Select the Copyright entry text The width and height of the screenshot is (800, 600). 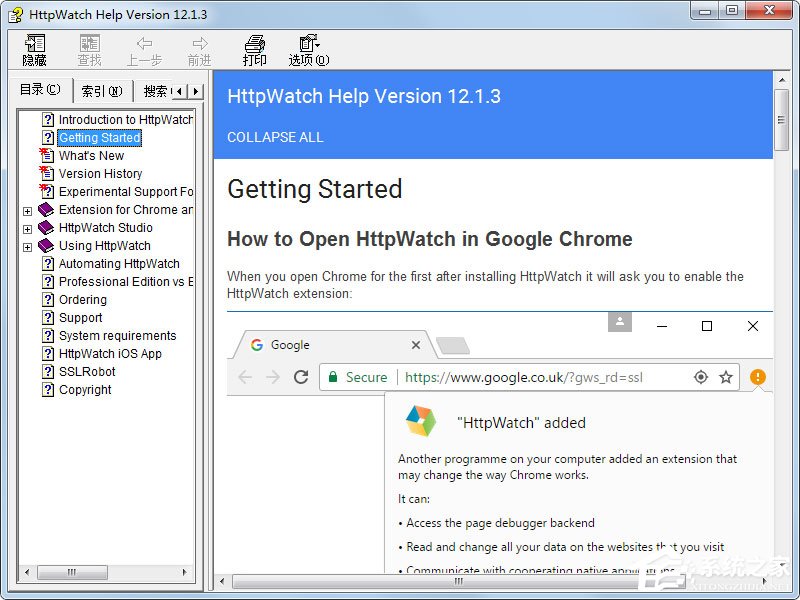point(85,389)
